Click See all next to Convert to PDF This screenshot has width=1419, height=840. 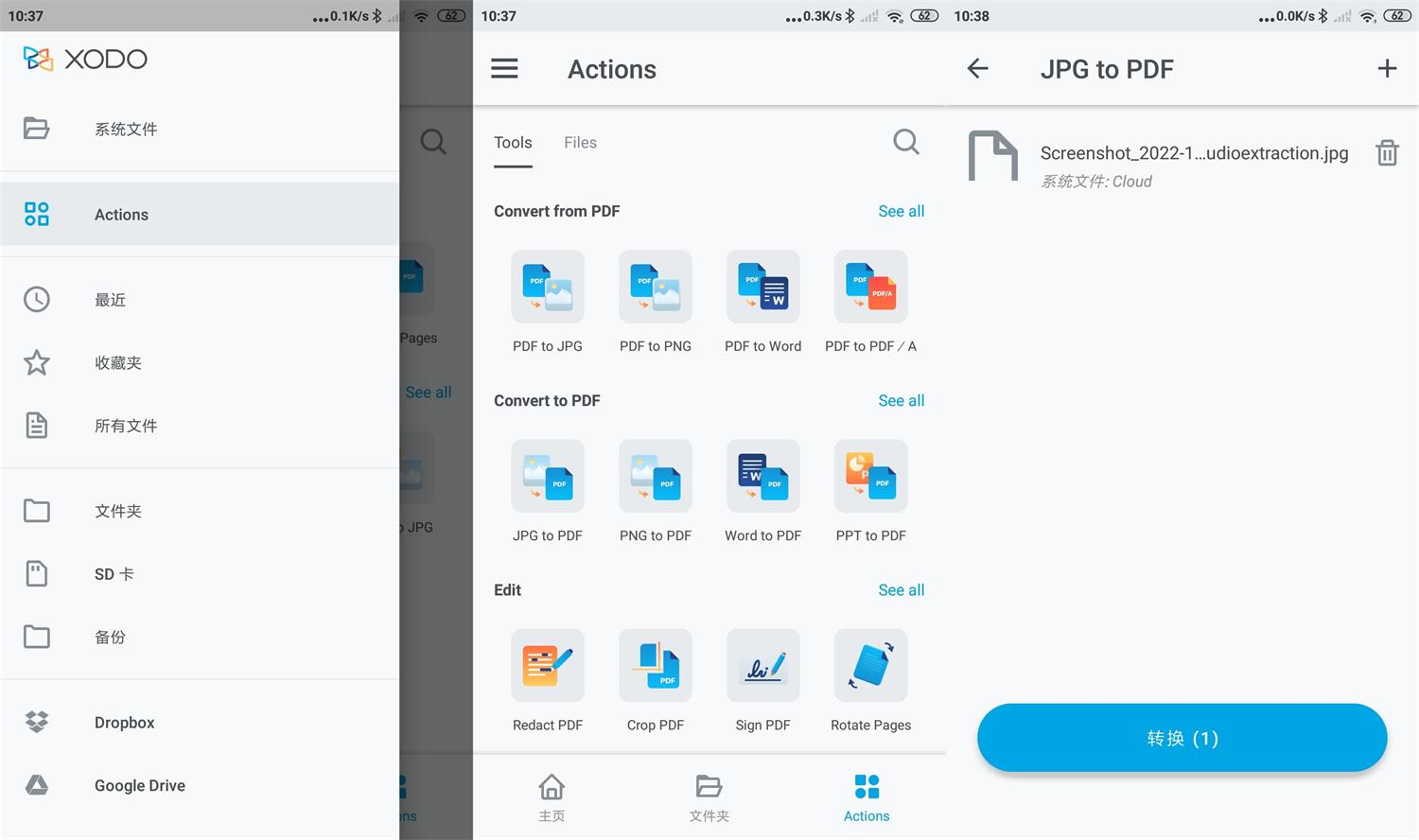901,401
